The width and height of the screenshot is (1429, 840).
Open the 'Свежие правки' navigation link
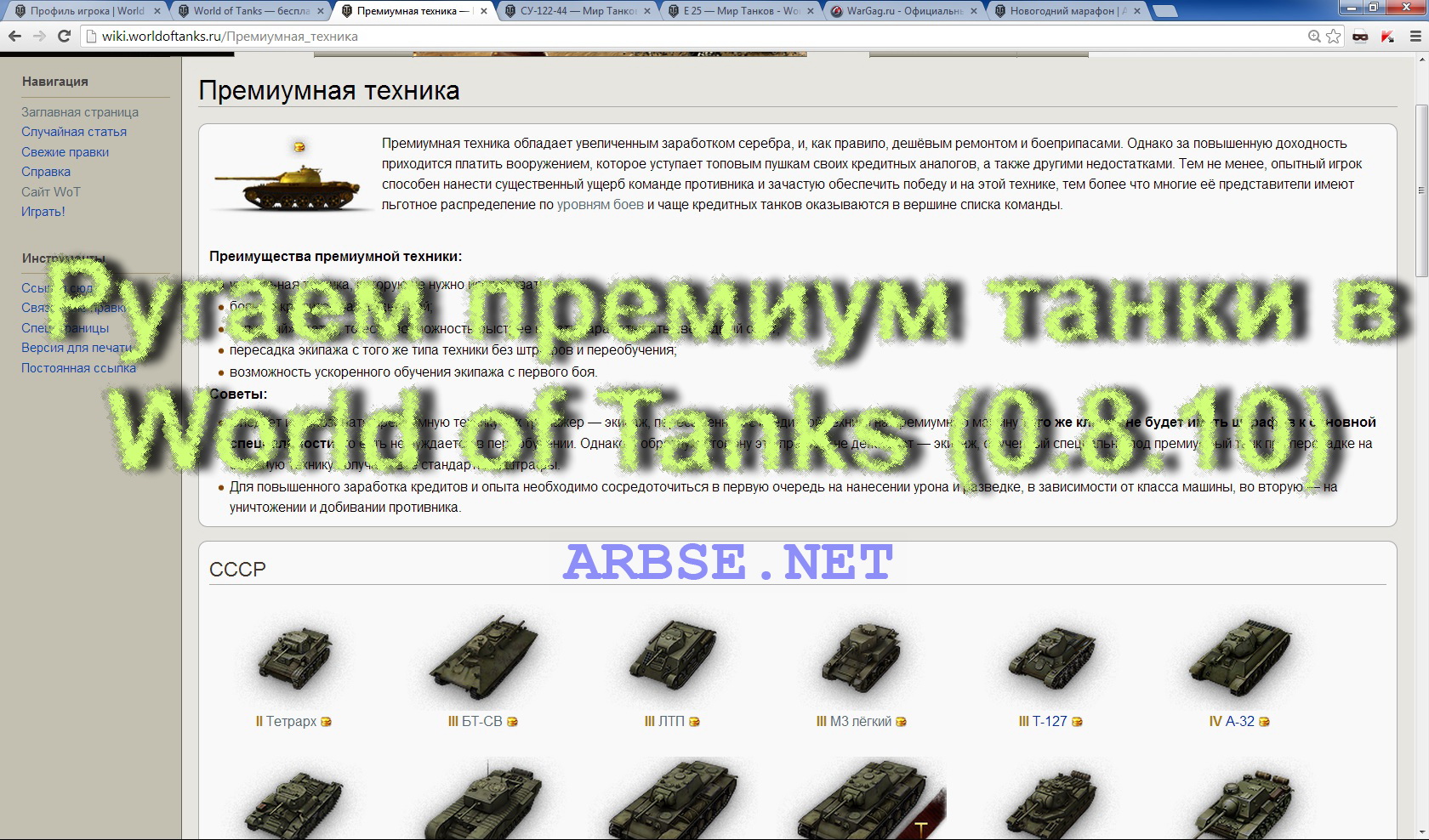point(65,152)
